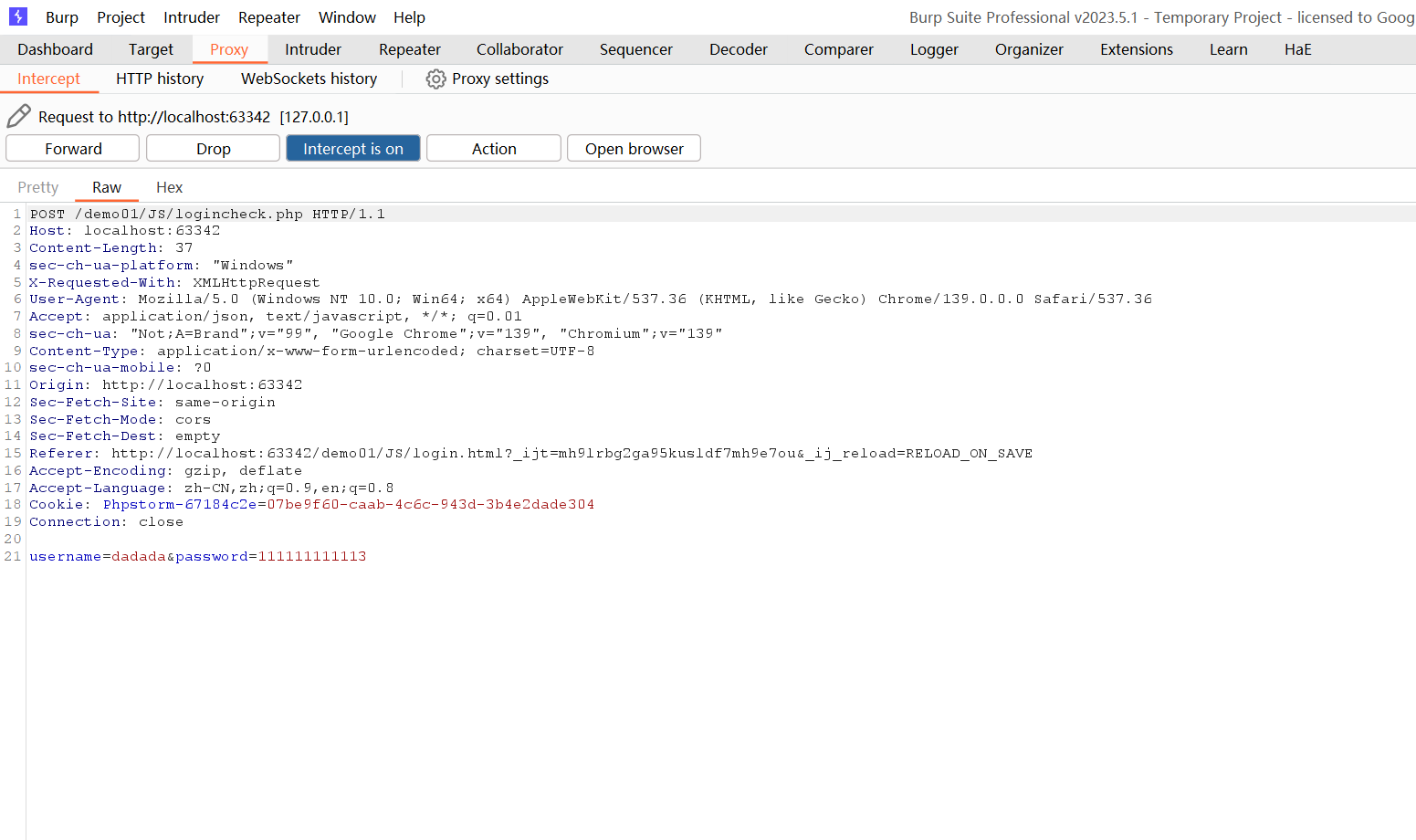Click the Host: localhost:63342 header line
The width and height of the screenshot is (1416, 840).
click(x=125, y=231)
